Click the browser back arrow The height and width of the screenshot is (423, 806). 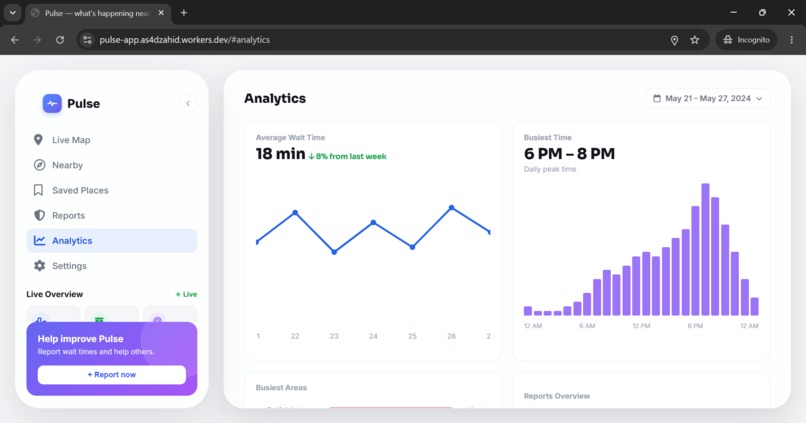click(x=14, y=40)
